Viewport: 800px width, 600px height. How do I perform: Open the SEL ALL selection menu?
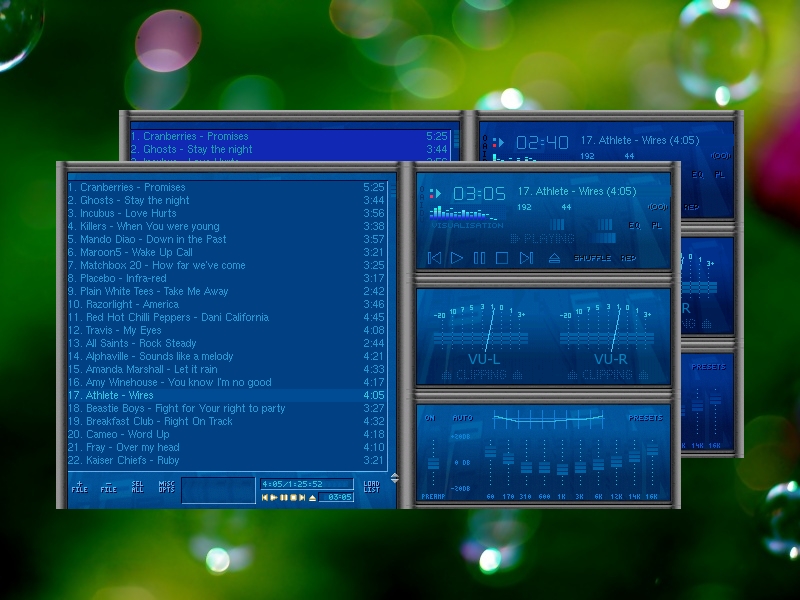tap(137, 487)
